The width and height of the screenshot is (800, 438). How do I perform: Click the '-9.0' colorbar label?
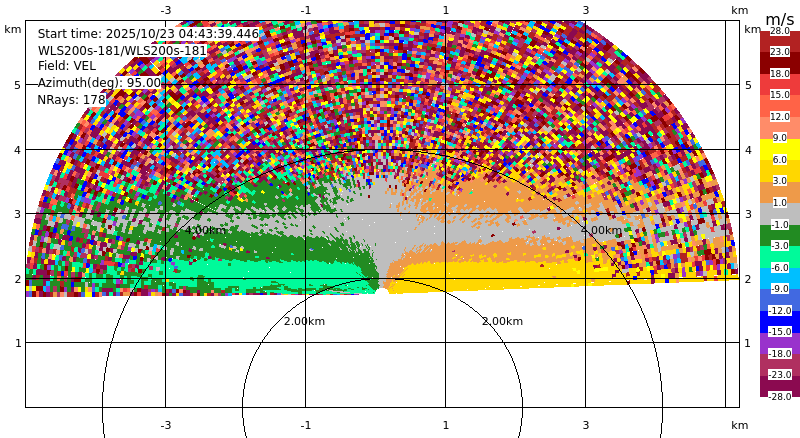pyautogui.click(x=780, y=288)
